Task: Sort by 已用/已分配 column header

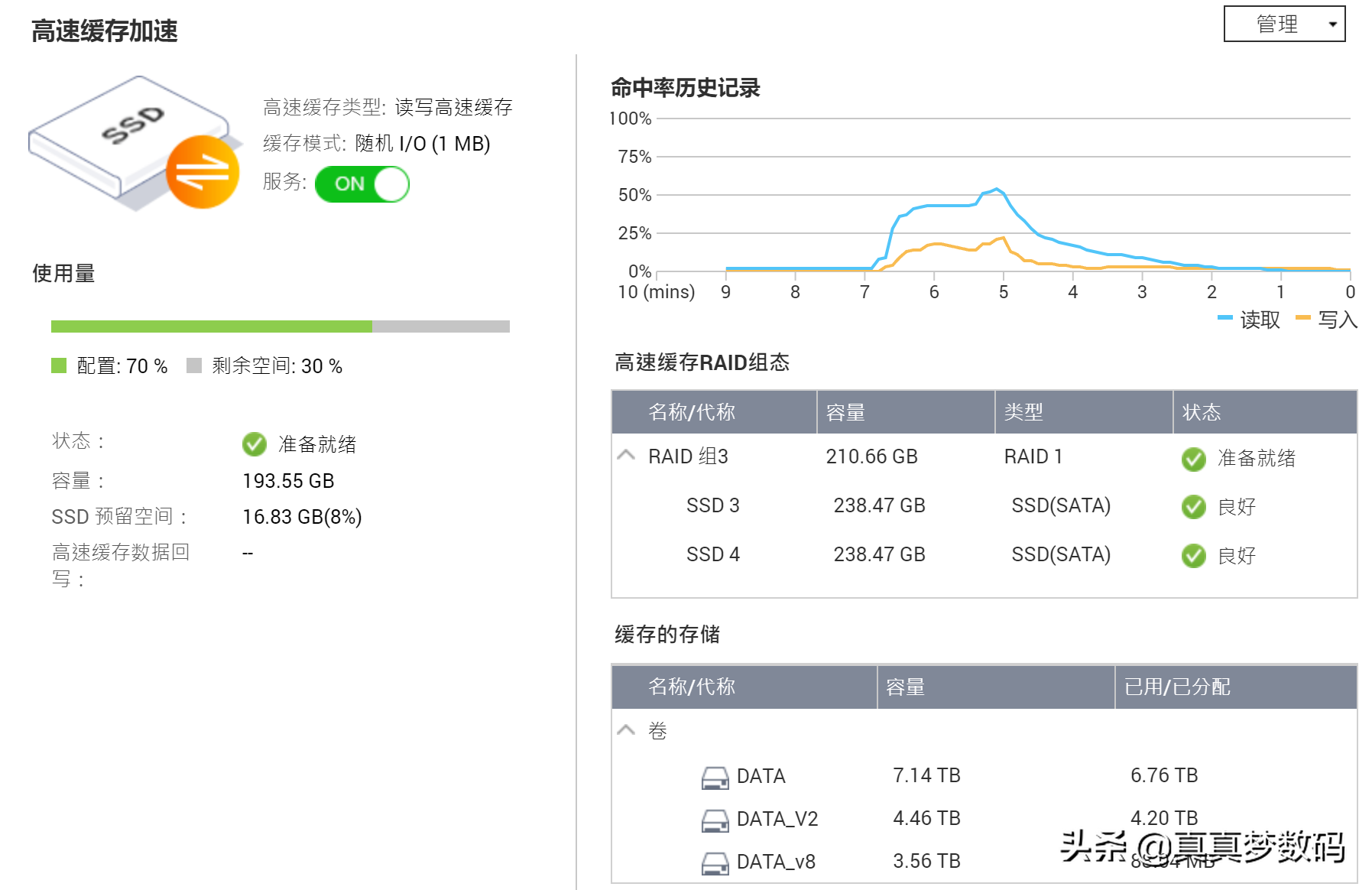Action: (1177, 687)
